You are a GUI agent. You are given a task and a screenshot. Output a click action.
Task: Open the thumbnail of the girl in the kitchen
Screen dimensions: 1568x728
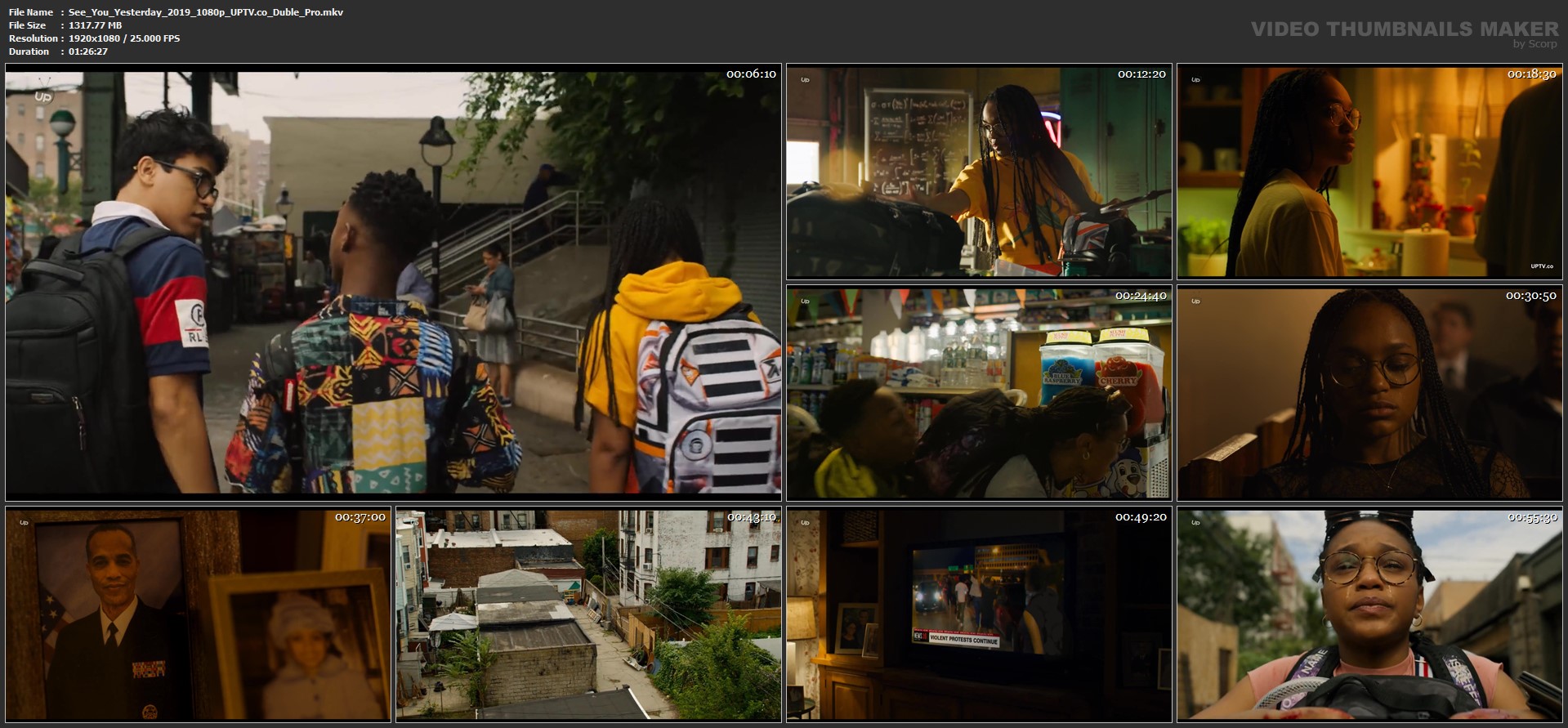pos(1369,172)
